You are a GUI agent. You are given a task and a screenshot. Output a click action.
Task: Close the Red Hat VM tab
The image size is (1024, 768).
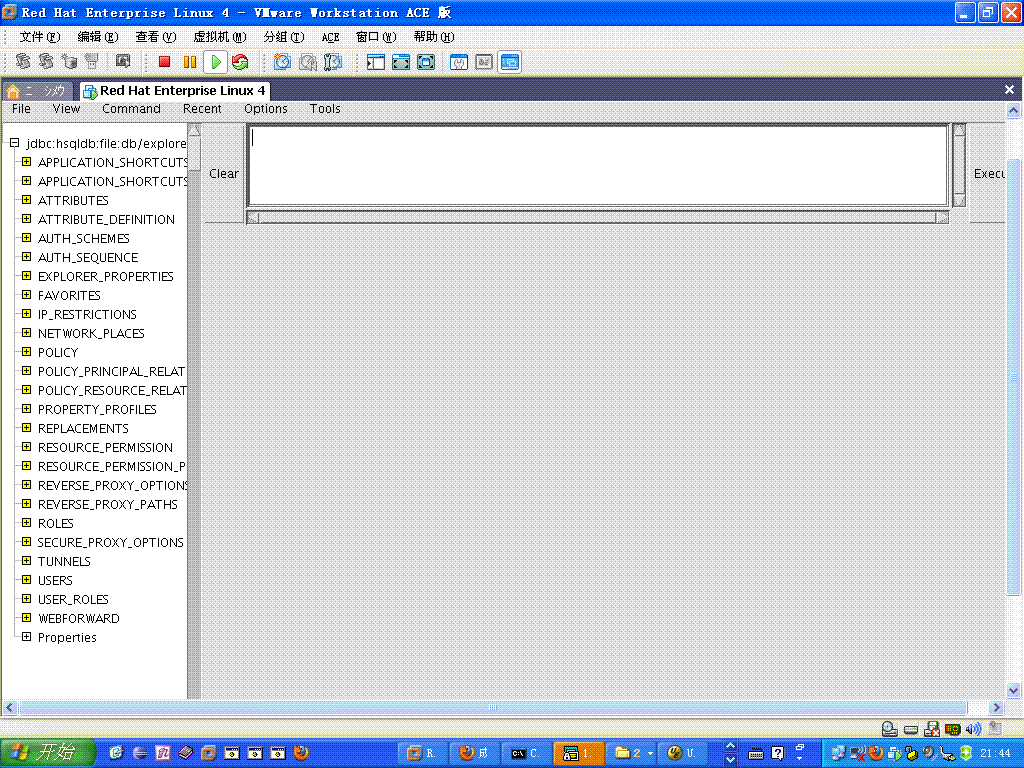tap(1009, 90)
